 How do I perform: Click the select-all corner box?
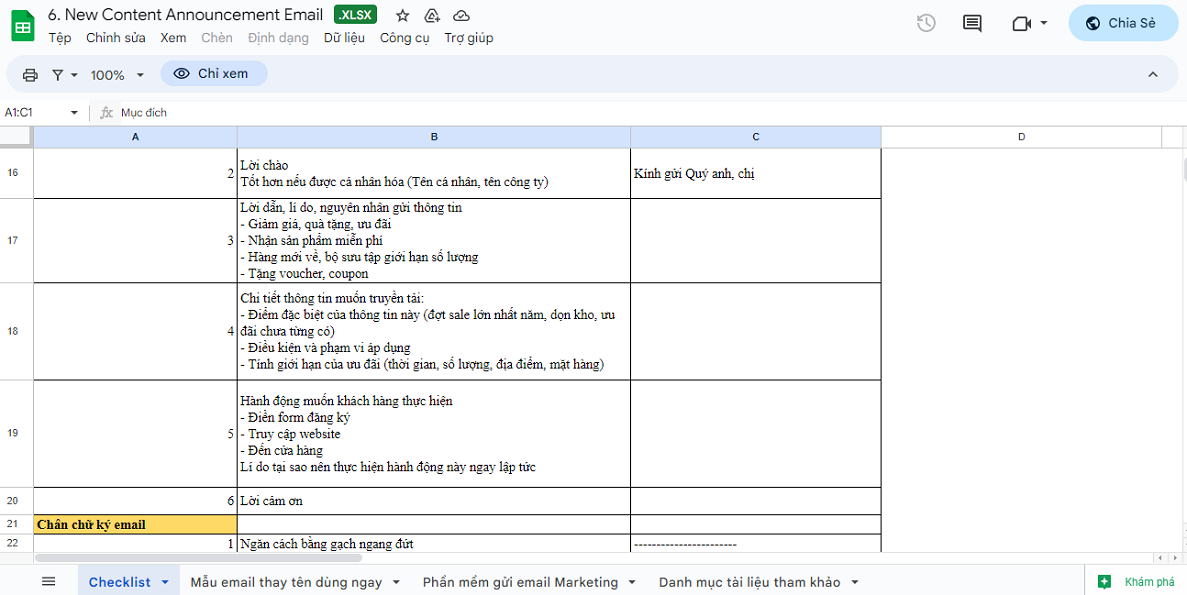[x=16, y=137]
